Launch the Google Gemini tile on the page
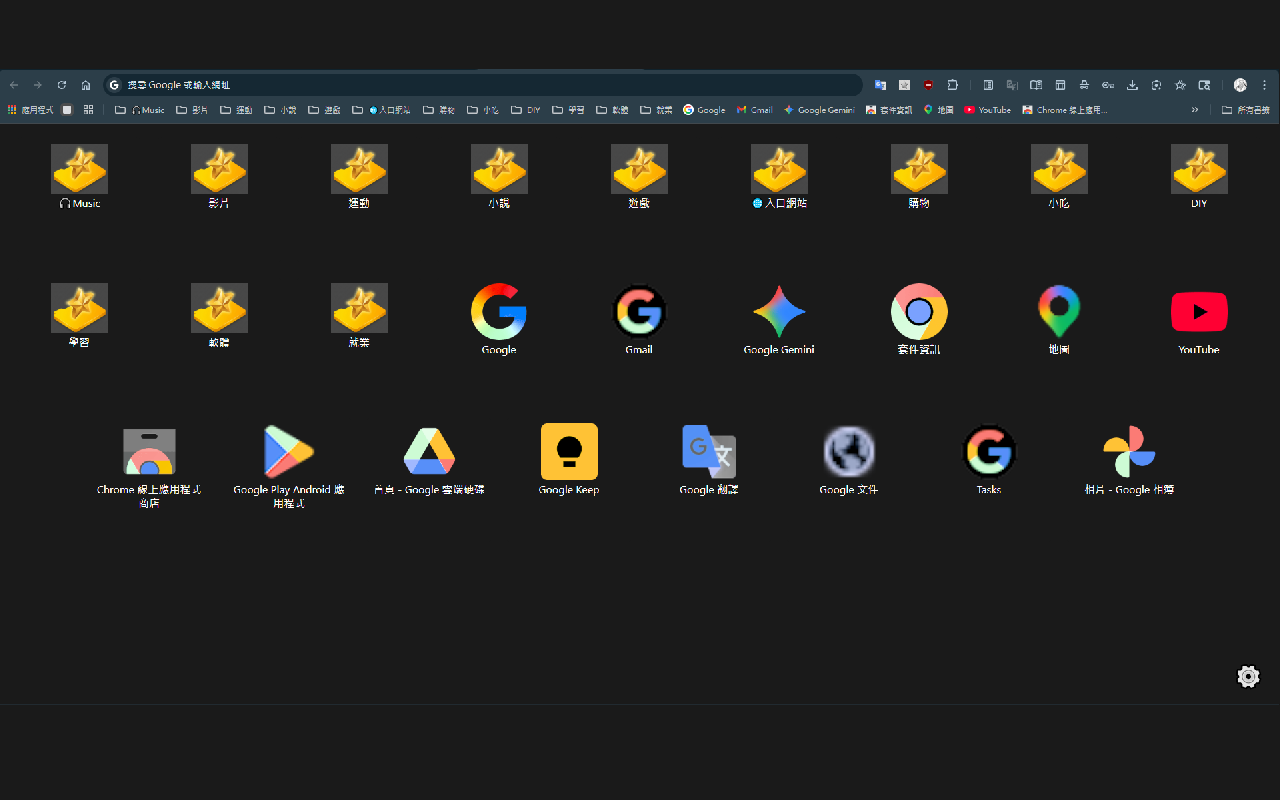This screenshot has width=1280, height=800. (779, 319)
